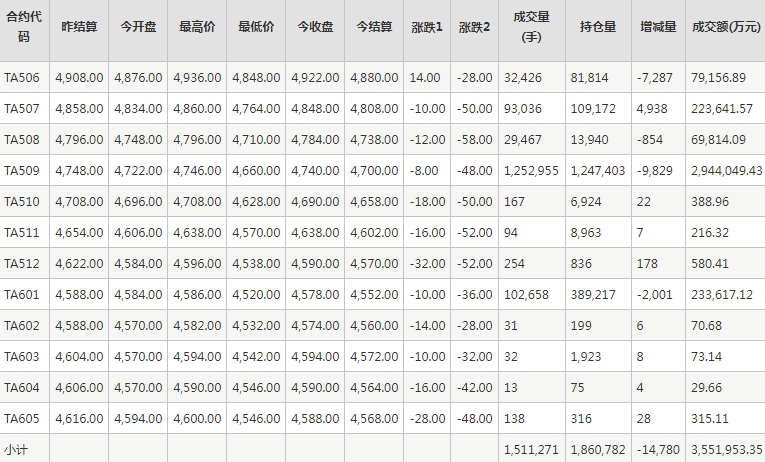Screen dimensions: 765x462
Task: Click subtotal turnover 3,551,953.35
Action: (726, 450)
